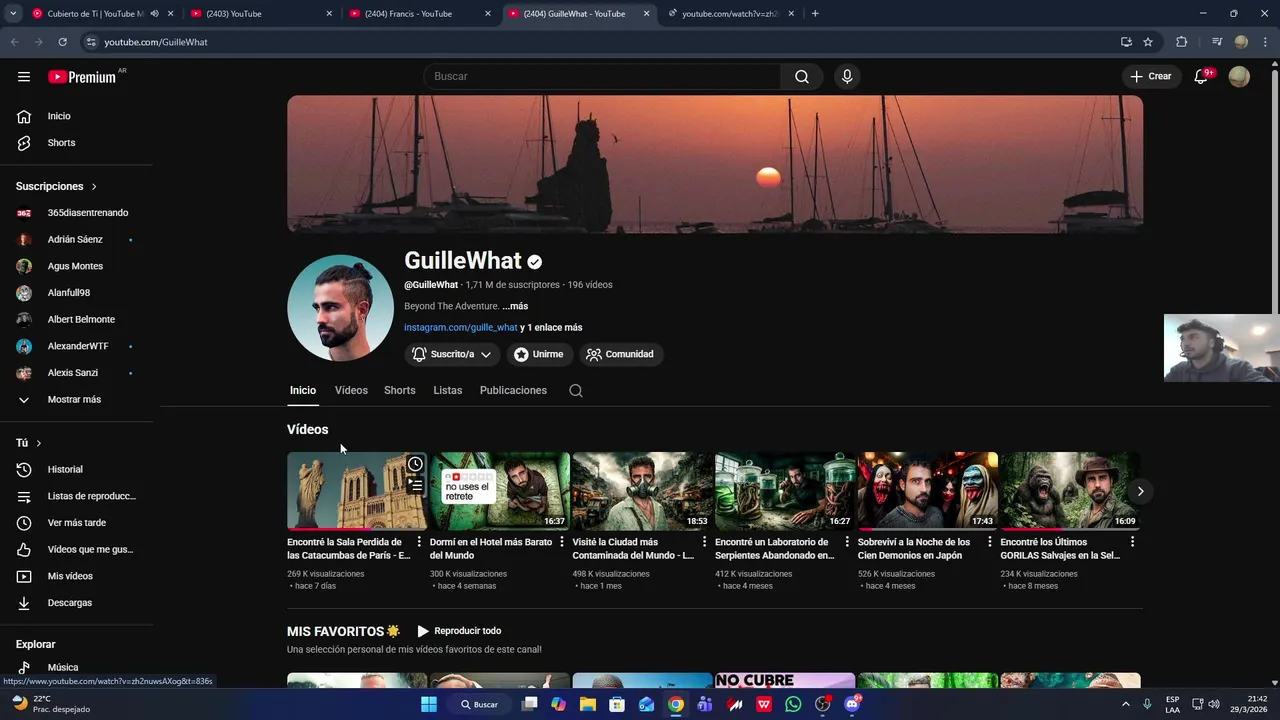Click the GuilleWhat channel avatar

click(x=340, y=307)
